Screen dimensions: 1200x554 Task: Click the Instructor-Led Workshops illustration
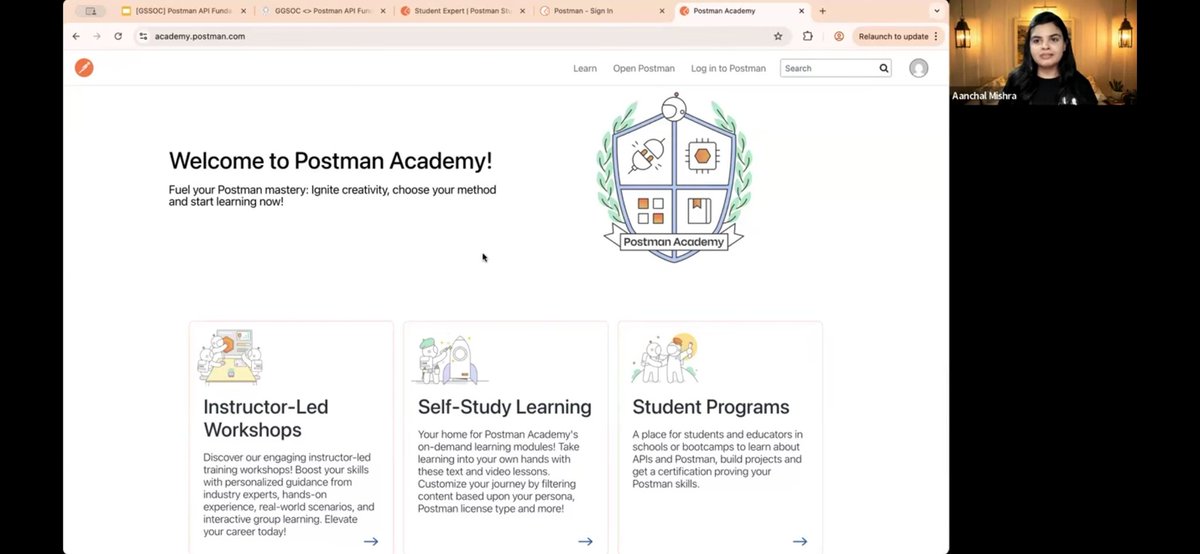coord(230,357)
